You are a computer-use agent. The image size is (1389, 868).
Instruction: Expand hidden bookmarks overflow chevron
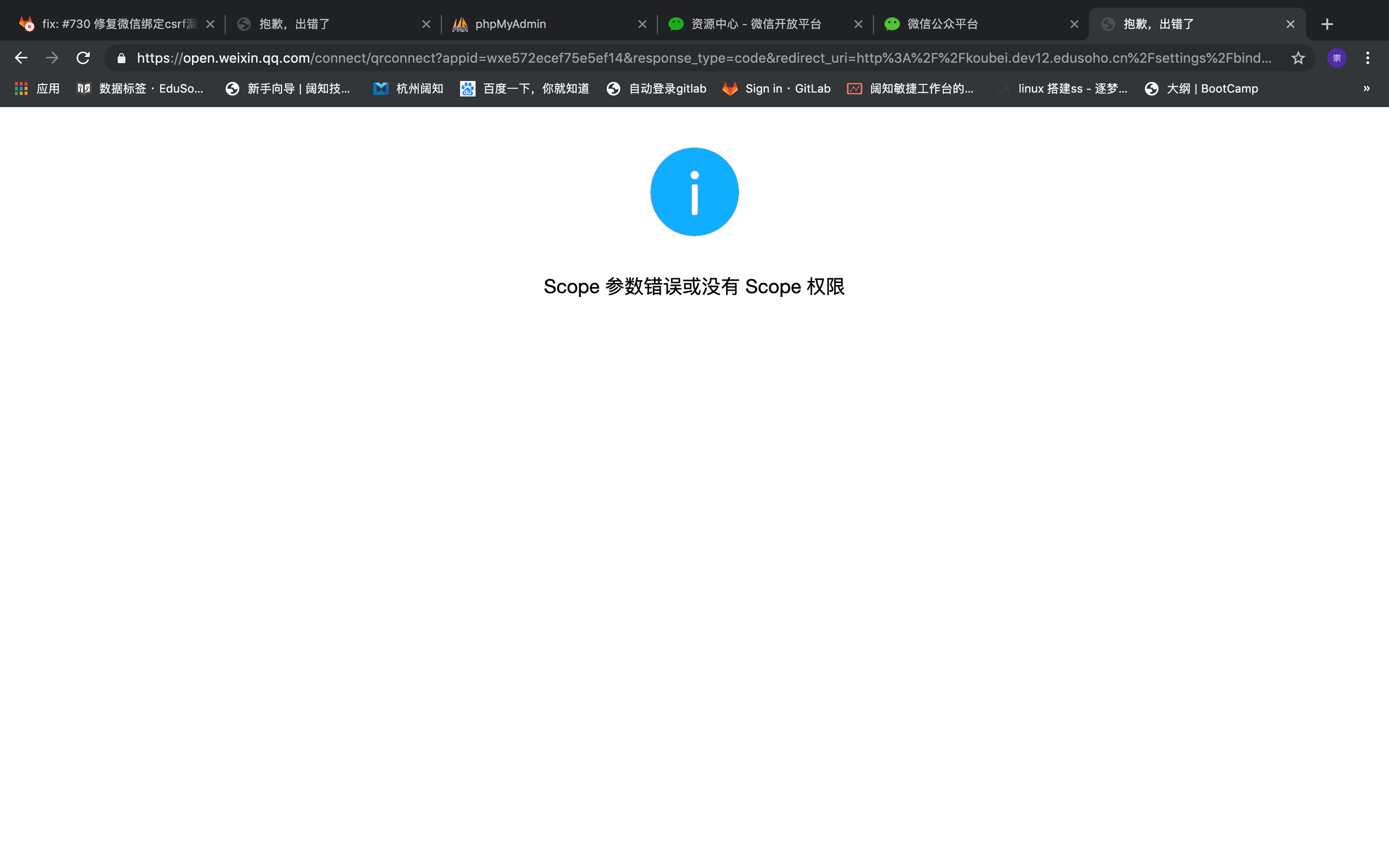click(x=1367, y=88)
